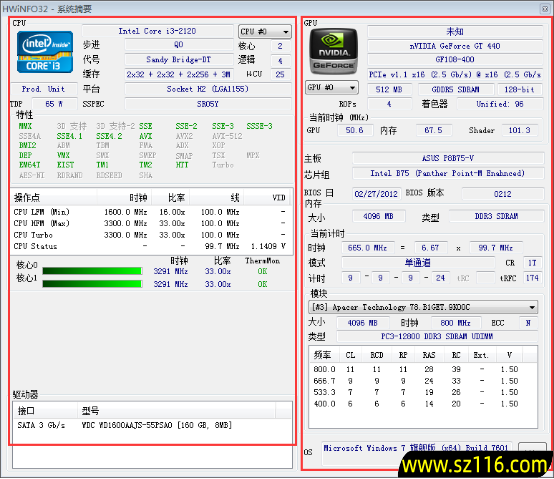Select the CPU Turbo row
554x479 pixels.
pyautogui.click(x=151, y=235)
